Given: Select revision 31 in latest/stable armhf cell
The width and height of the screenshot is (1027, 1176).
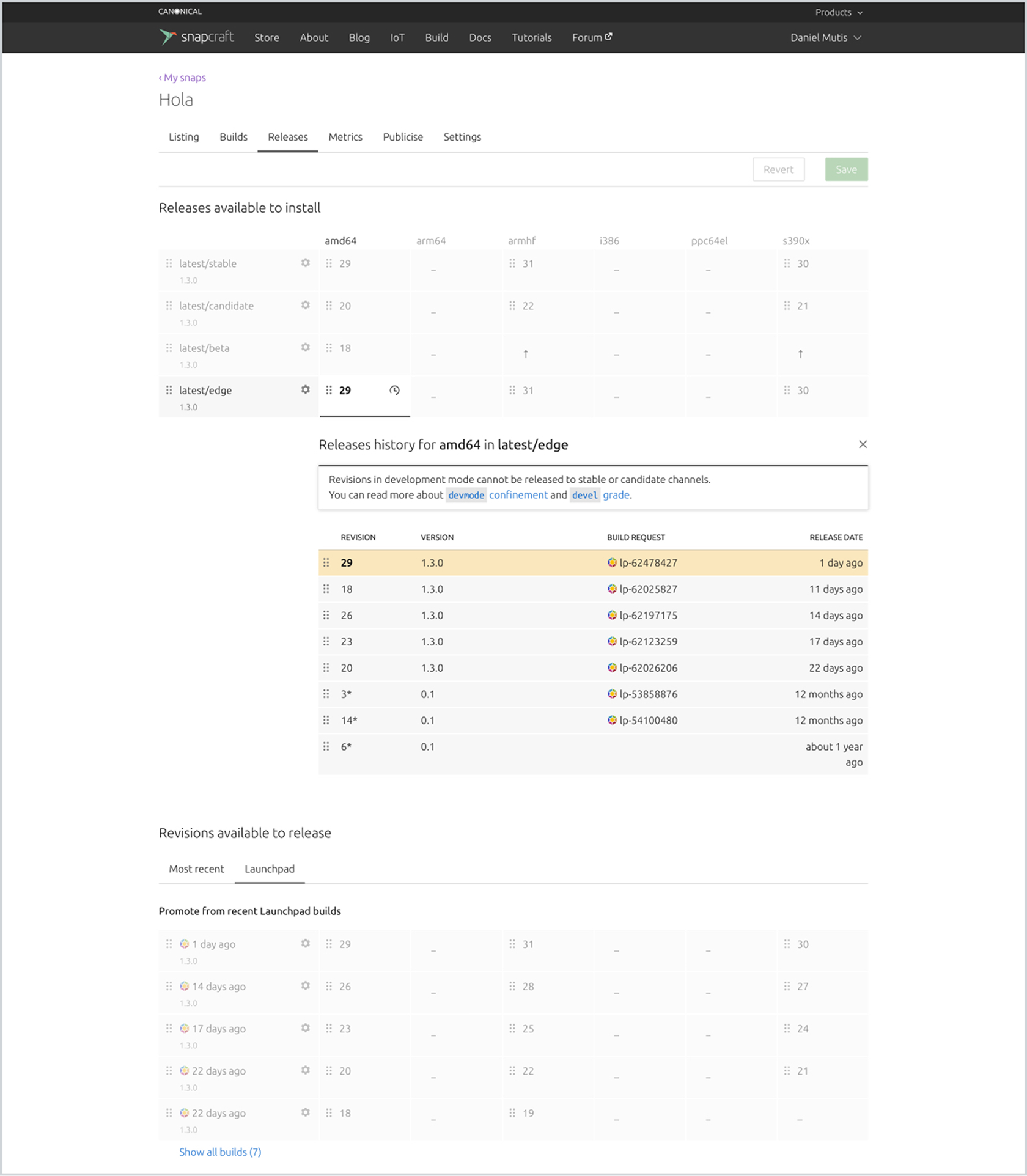Looking at the screenshot, I should click(548, 270).
